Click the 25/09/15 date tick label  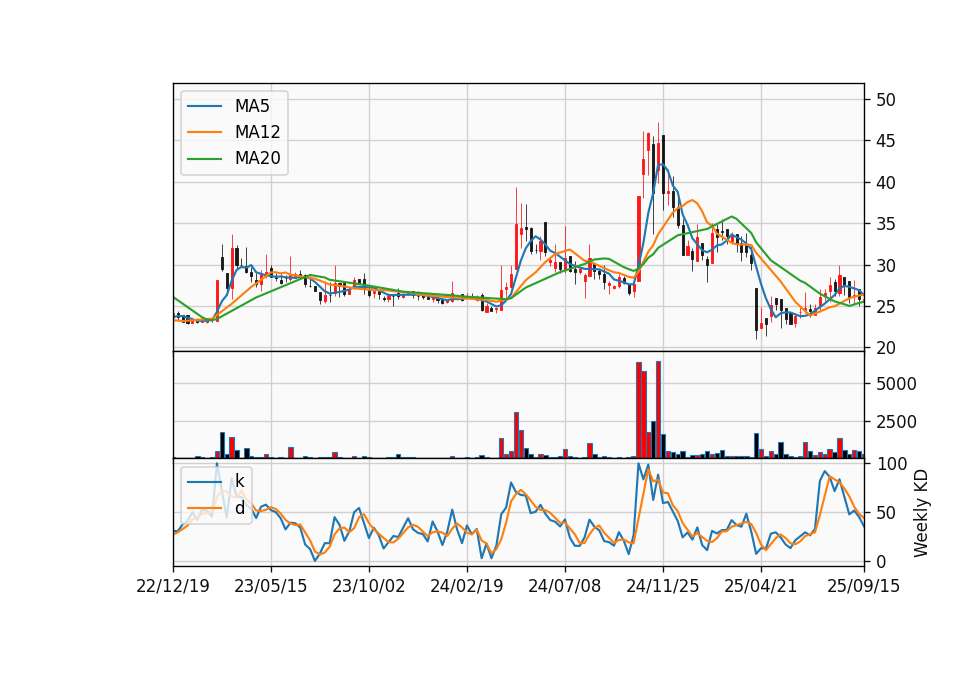coord(864,586)
